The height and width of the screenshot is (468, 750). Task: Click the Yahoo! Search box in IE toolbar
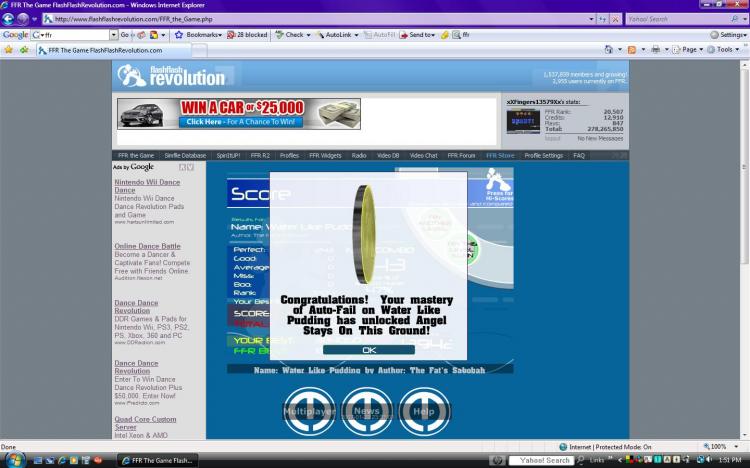(x=677, y=19)
